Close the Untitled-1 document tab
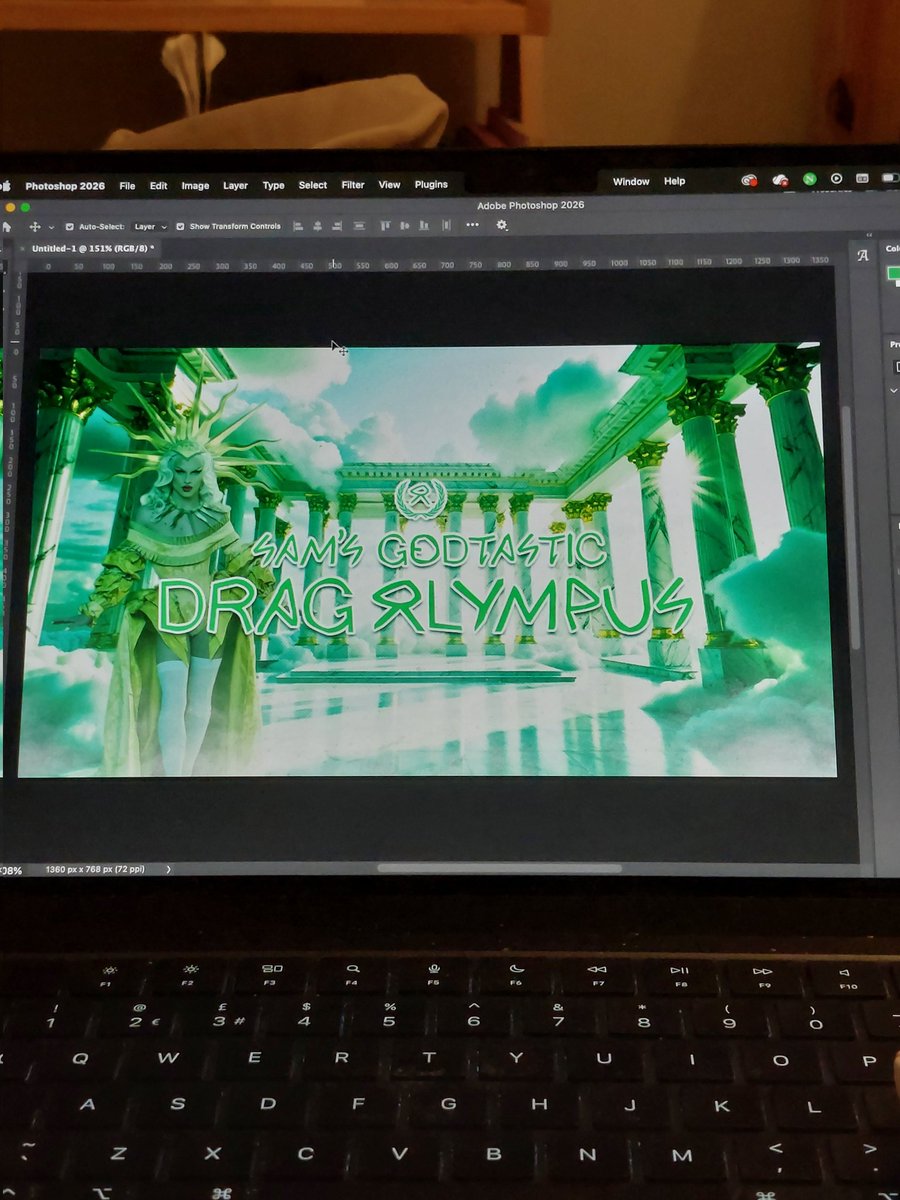The width and height of the screenshot is (900, 1200). (x=22, y=248)
